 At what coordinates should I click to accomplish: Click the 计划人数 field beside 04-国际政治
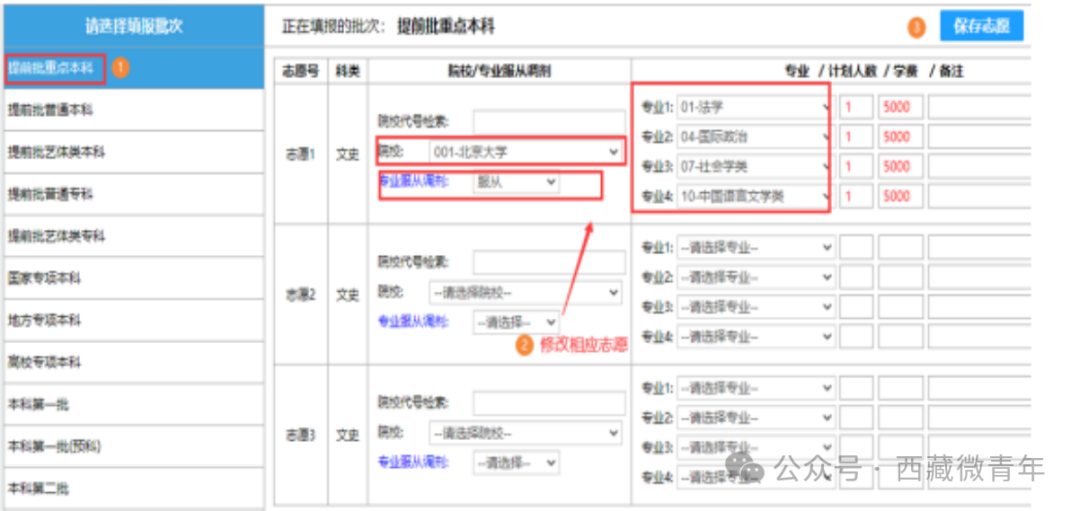[856, 137]
